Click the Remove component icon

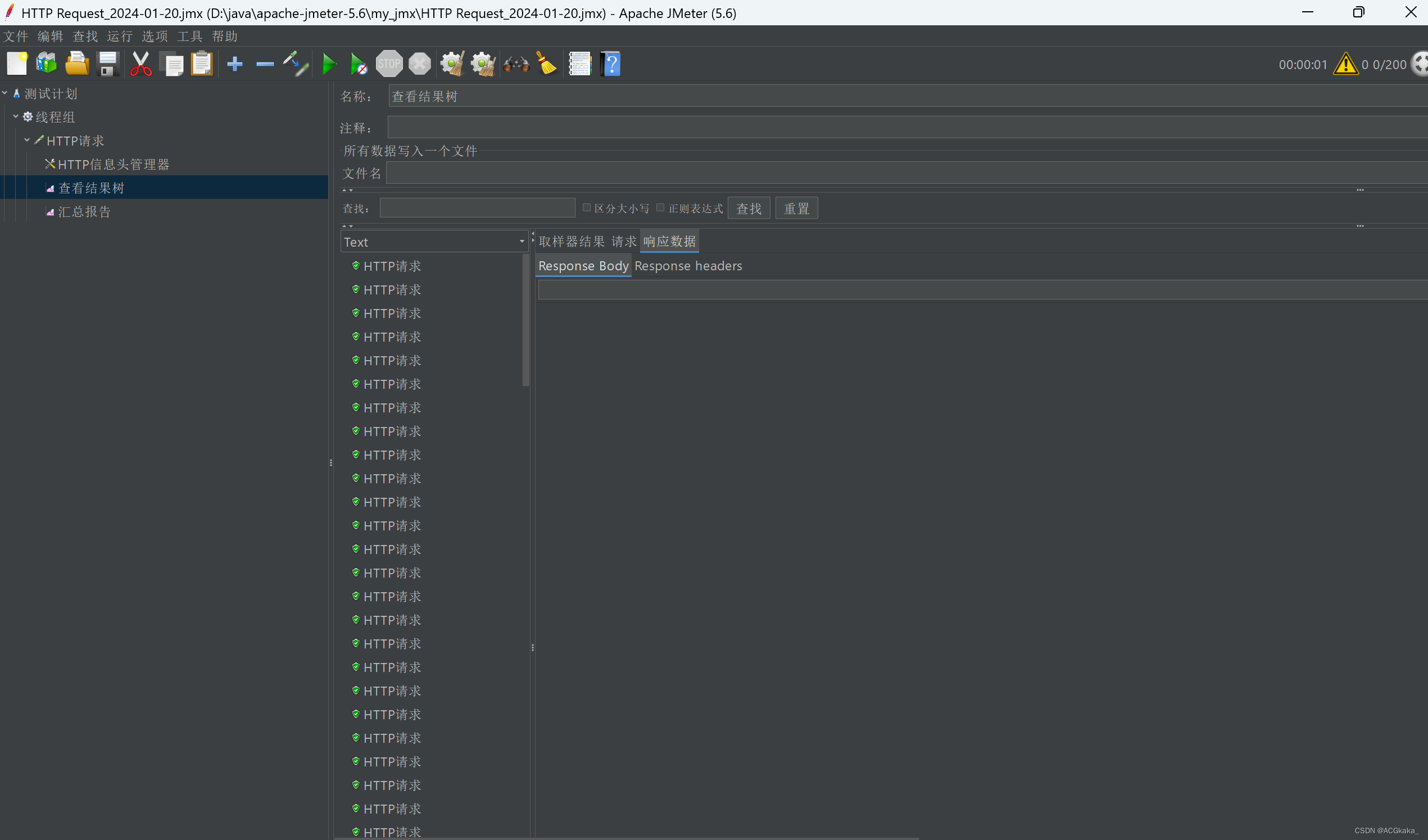pyautogui.click(x=264, y=63)
